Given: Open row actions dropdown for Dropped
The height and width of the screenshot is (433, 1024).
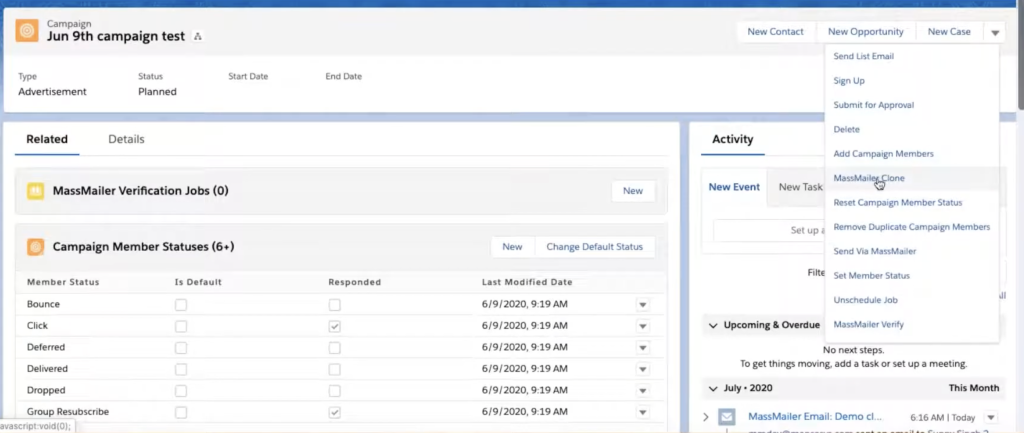Looking at the screenshot, I should (643, 391).
